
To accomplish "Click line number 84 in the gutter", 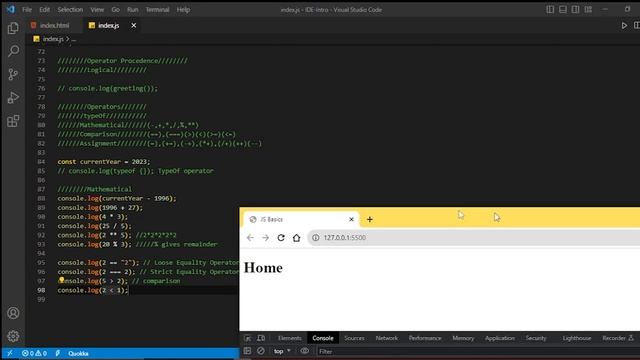I will click(x=41, y=162).
